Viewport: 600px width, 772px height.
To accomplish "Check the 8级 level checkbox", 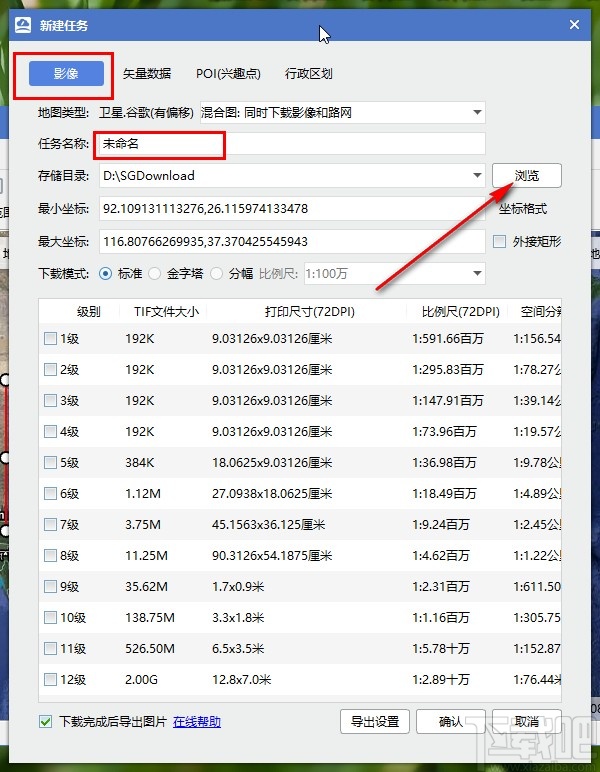I will (50, 556).
